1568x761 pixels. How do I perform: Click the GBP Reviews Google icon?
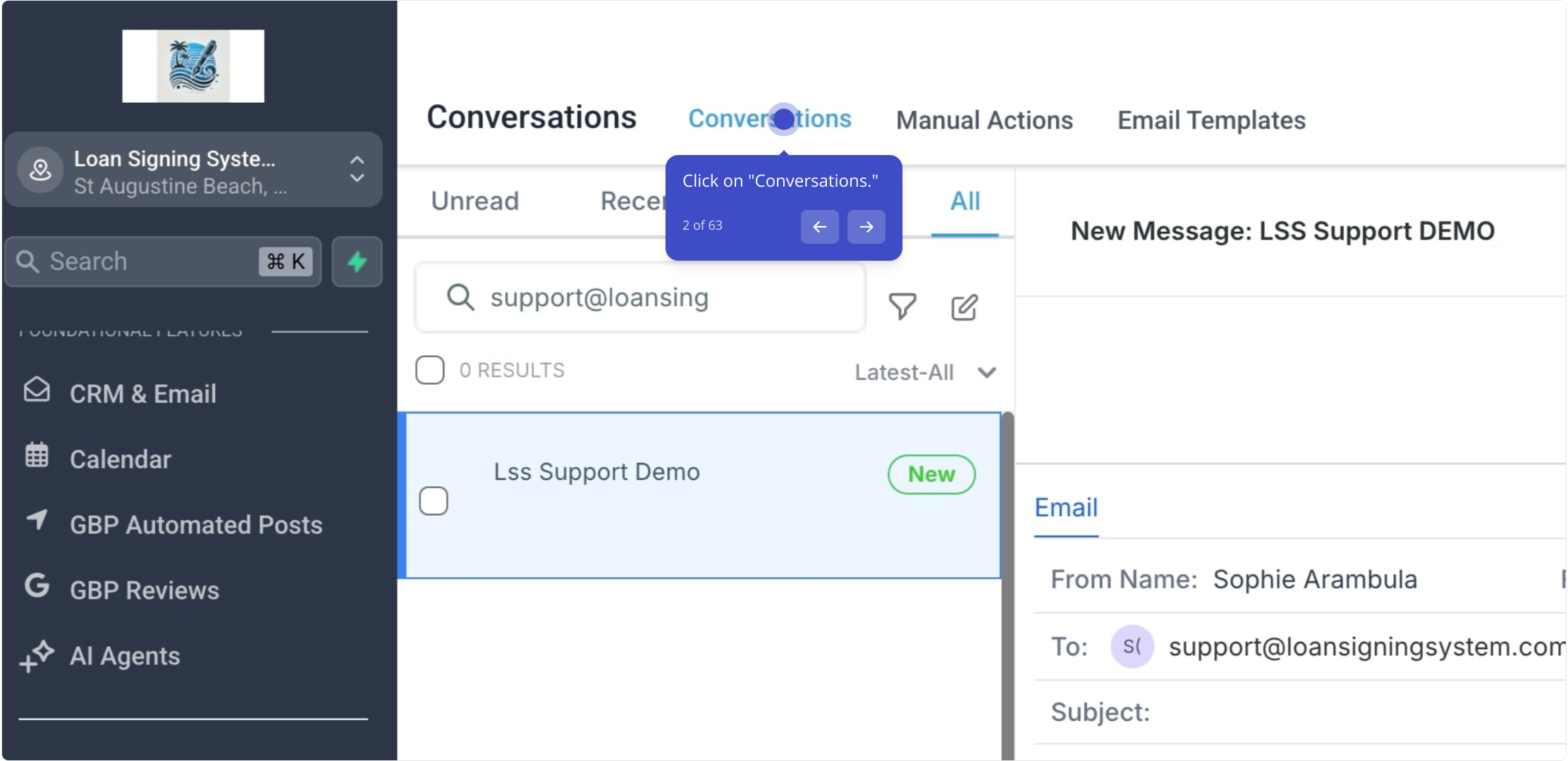37,586
